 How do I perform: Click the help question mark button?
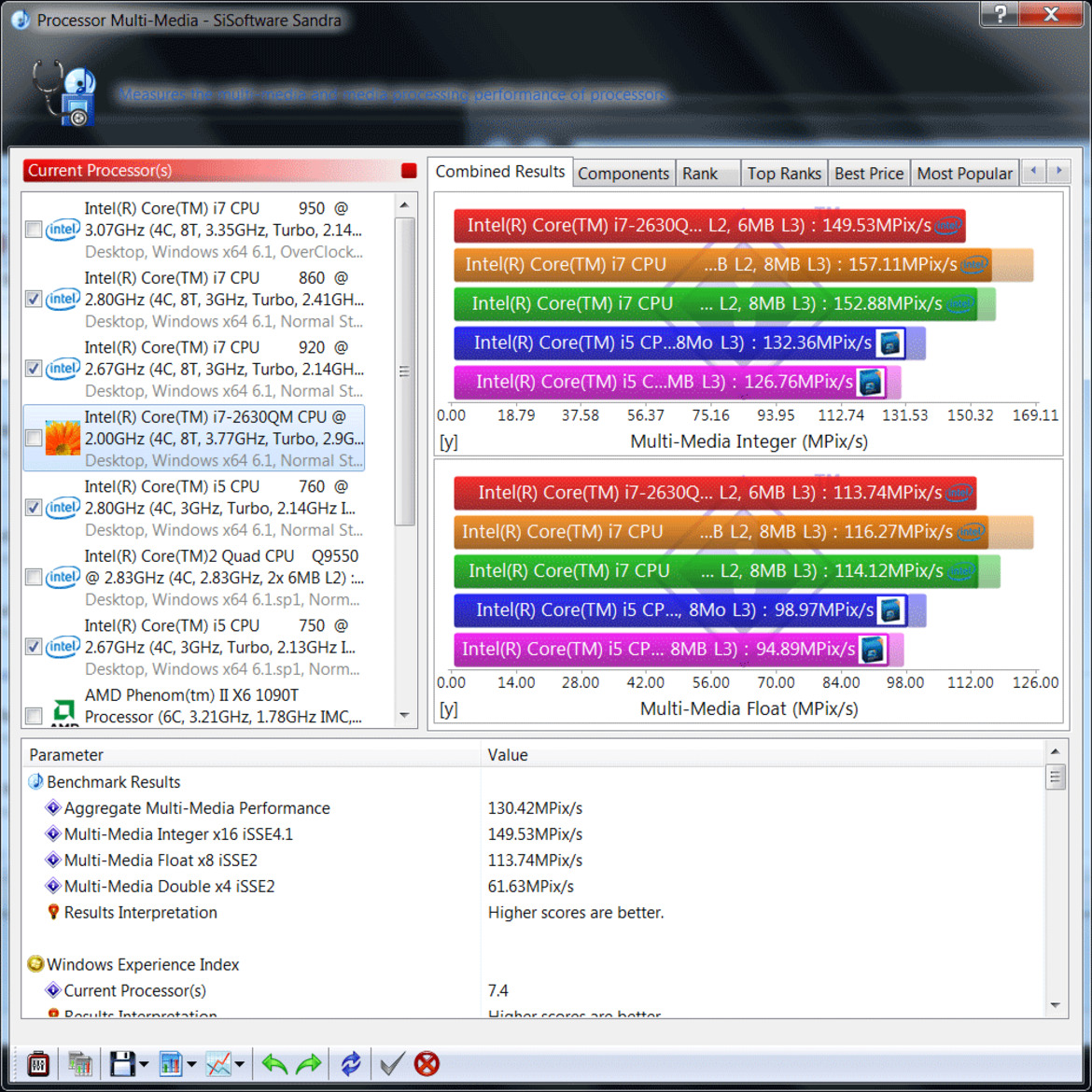point(1000,14)
